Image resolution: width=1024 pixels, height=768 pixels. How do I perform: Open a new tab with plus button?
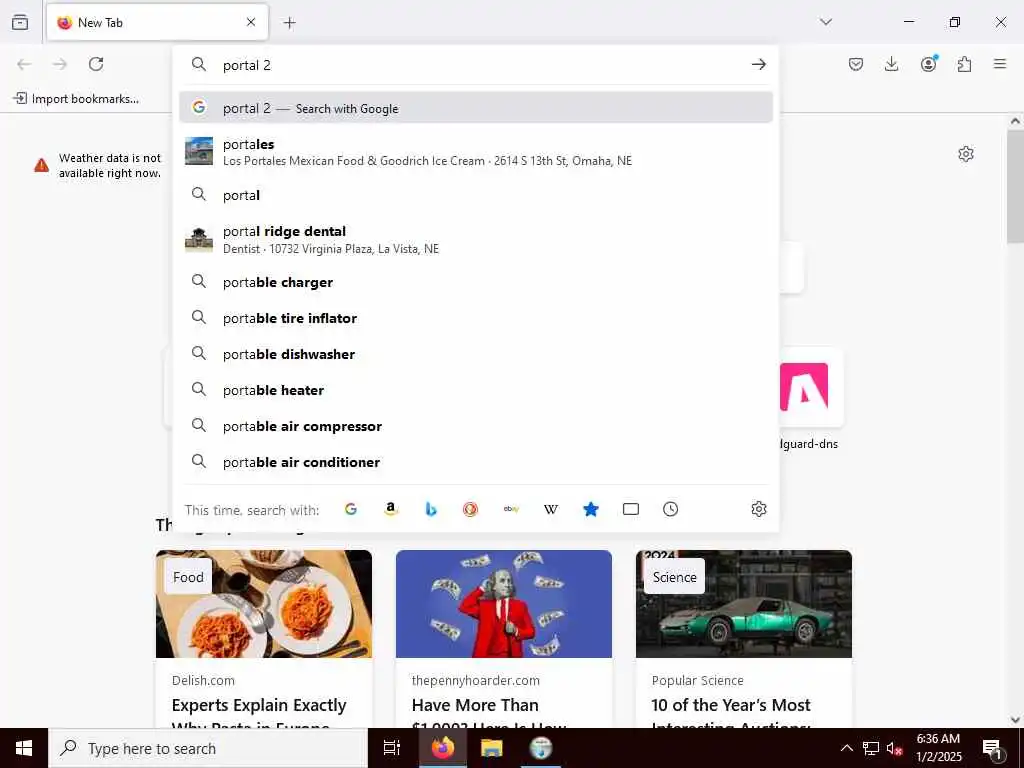[289, 23]
